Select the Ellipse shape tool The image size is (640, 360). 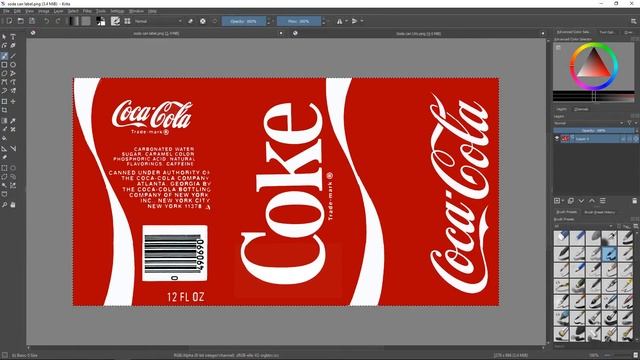click(13, 64)
